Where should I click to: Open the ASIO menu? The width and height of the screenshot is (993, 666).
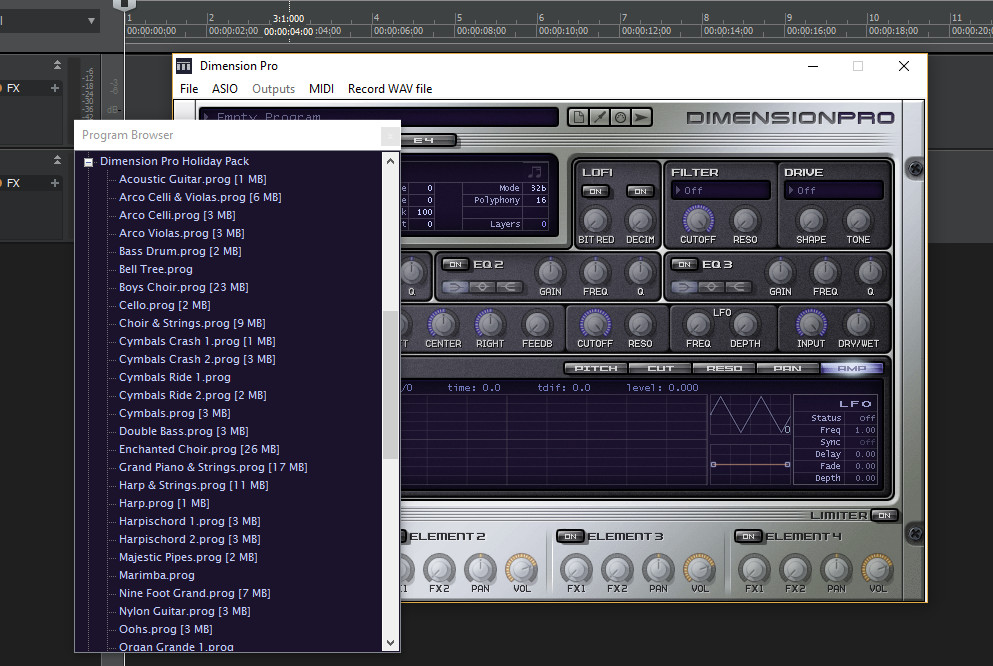(224, 89)
